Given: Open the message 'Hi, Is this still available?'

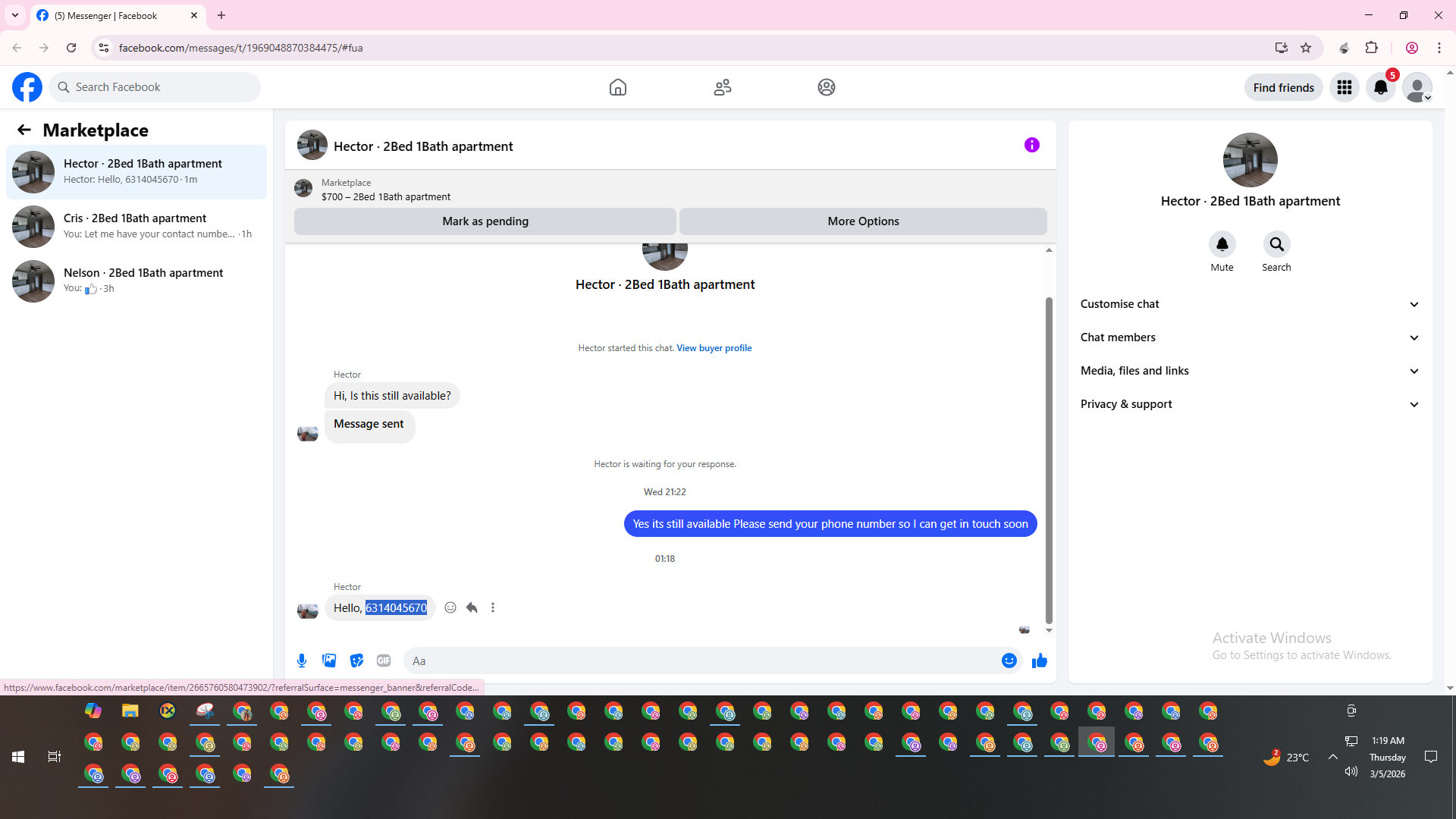Looking at the screenshot, I should [392, 396].
